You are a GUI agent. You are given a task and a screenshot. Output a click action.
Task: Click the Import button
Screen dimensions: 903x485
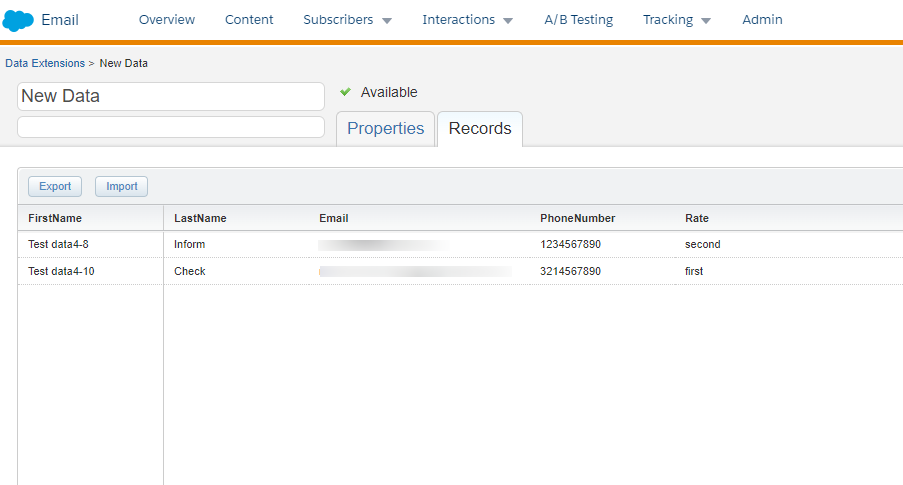(122, 186)
